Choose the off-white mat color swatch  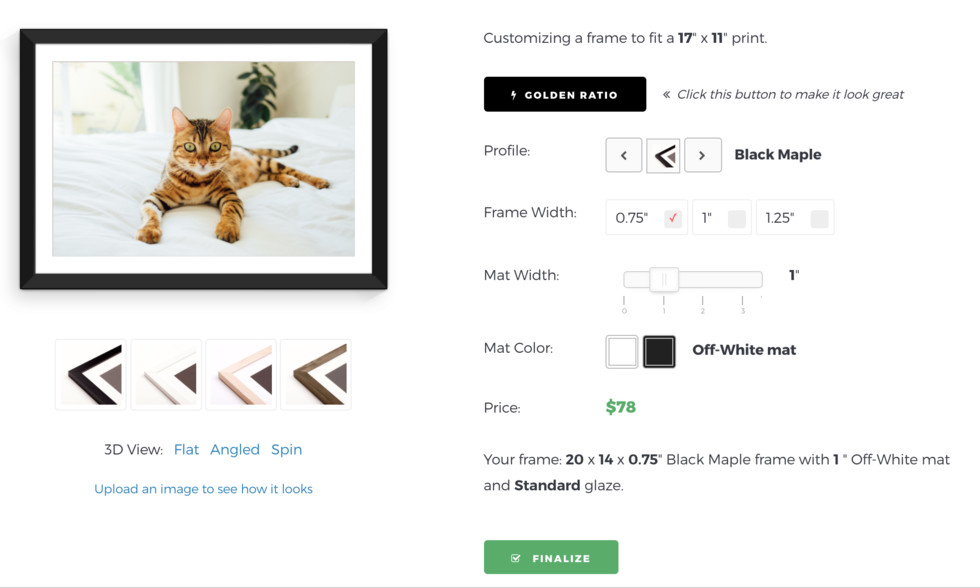tap(622, 351)
